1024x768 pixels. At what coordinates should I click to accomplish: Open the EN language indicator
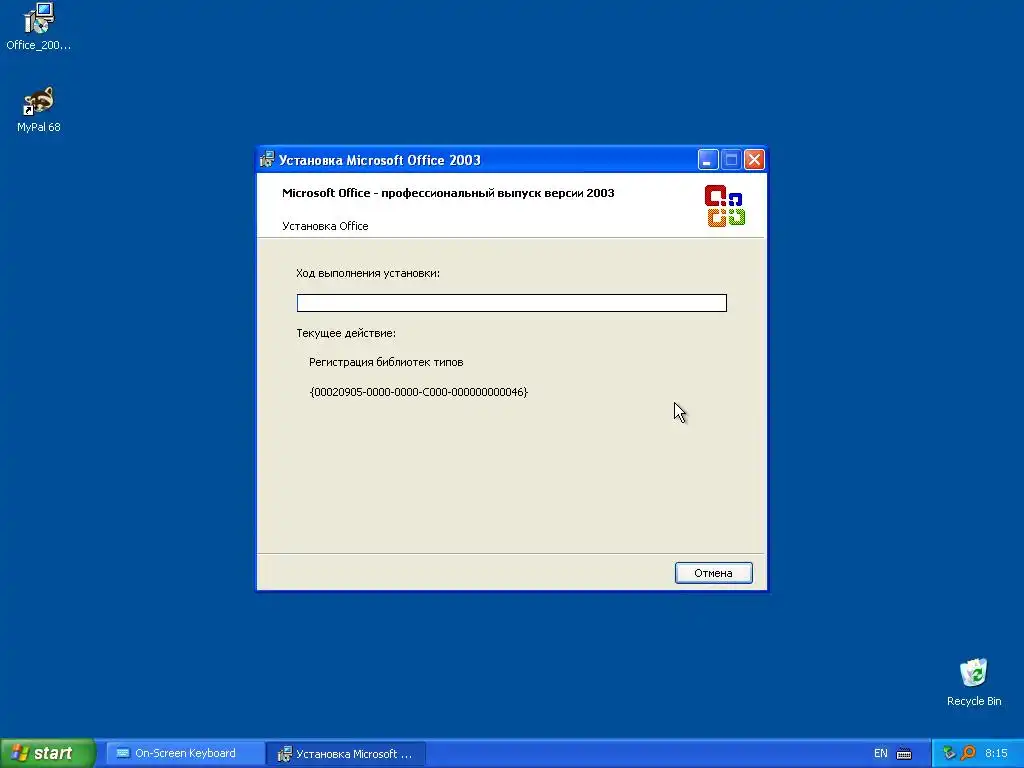[880, 753]
